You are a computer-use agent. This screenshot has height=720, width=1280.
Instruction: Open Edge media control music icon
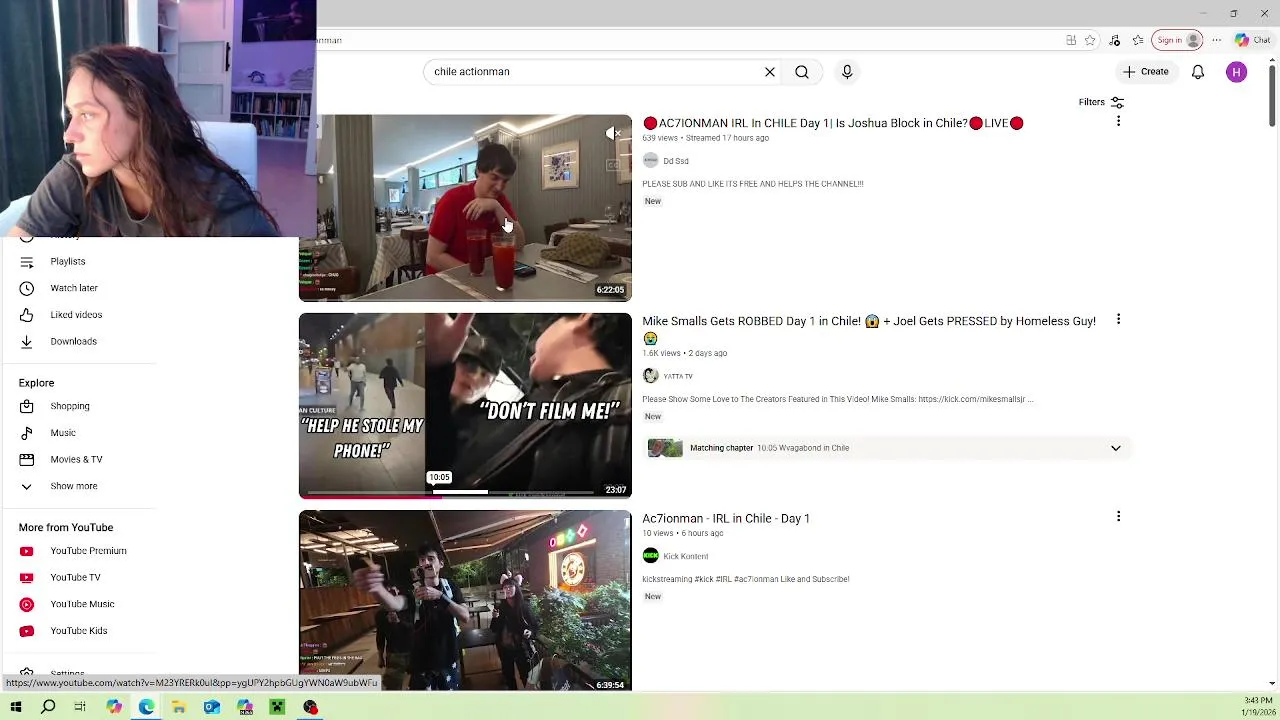pos(1115,40)
